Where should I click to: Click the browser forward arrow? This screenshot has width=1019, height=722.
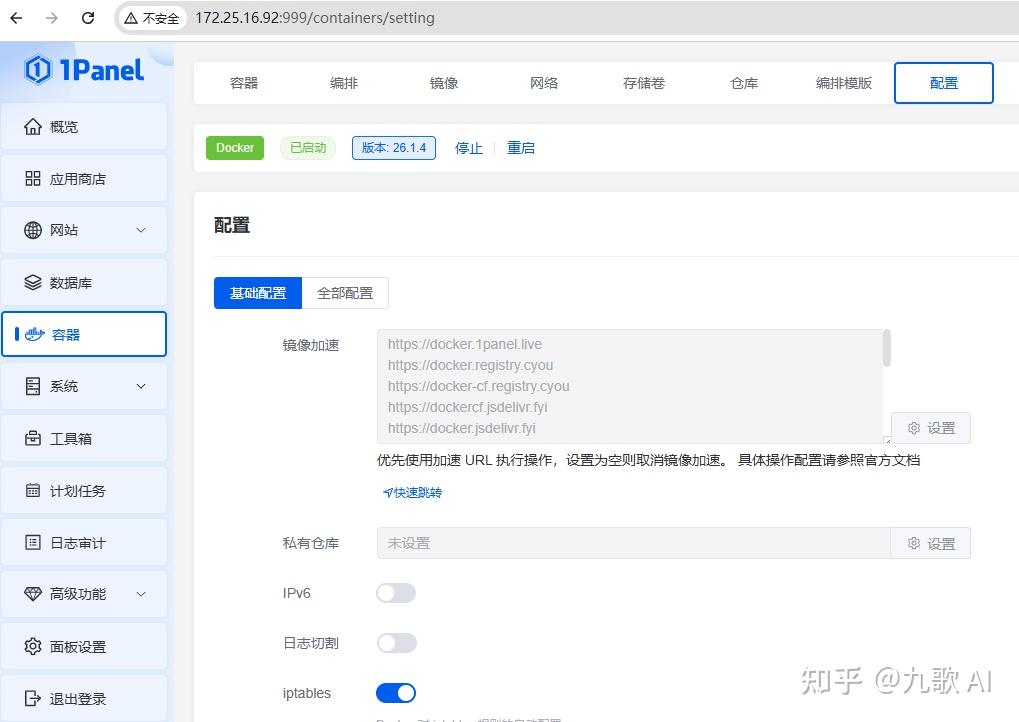52,18
